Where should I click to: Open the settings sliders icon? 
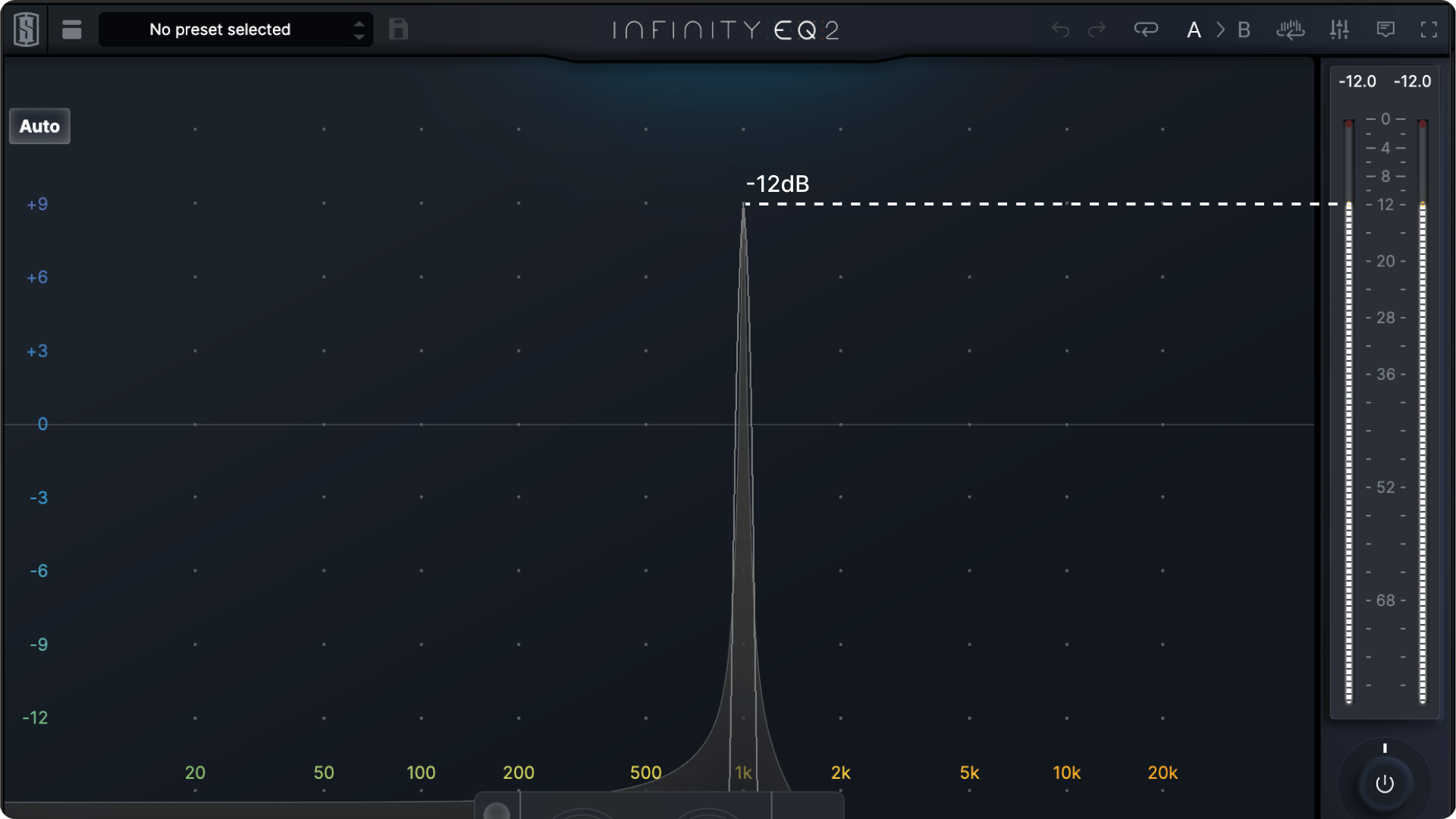pos(1340,30)
